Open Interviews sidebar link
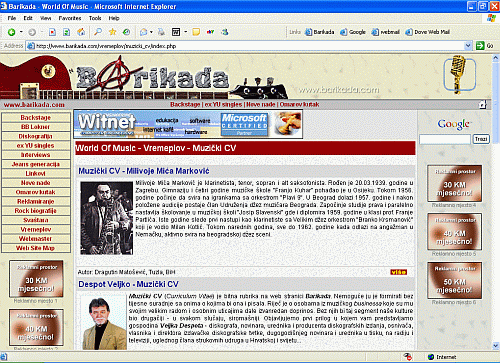Screen dimensions: 500x363 point(36,155)
